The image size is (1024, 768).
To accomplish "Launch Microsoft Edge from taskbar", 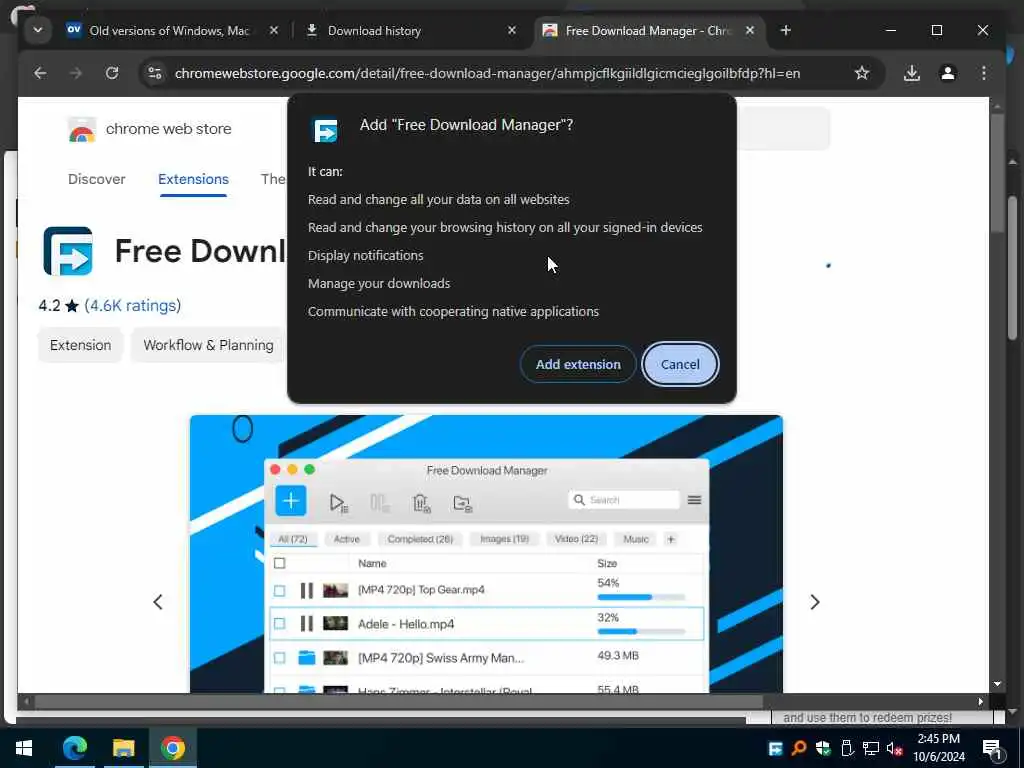I will [x=74, y=748].
